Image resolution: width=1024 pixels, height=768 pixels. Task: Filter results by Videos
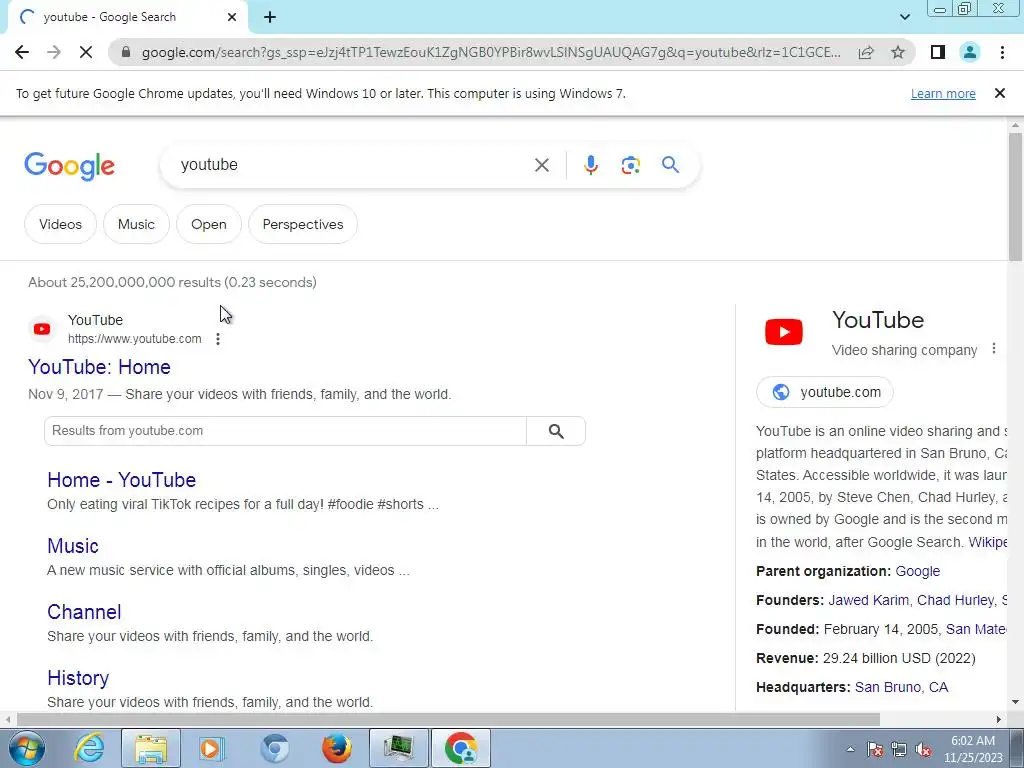tap(60, 224)
